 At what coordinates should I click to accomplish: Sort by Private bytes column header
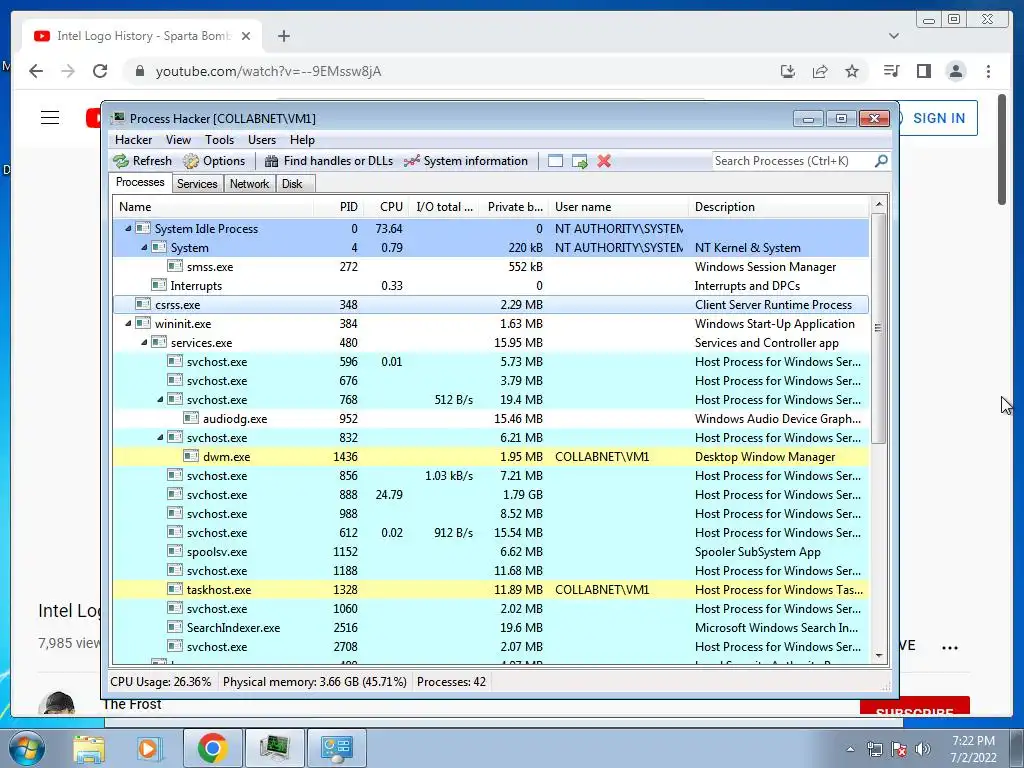[x=515, y=207]
